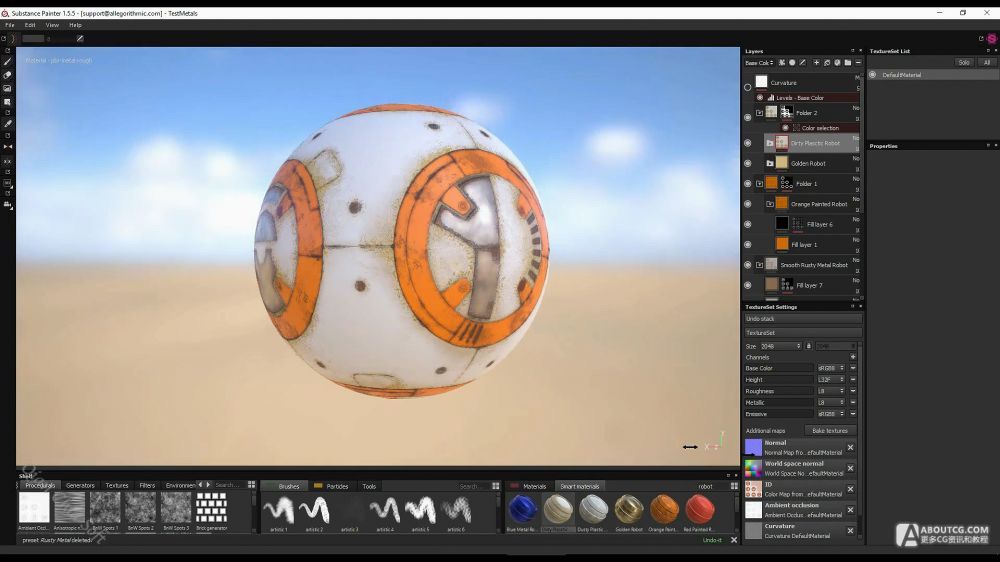Toggle grid view in Brushes shelf
This screenshot has width=1000, height=562.
(496, 486)
